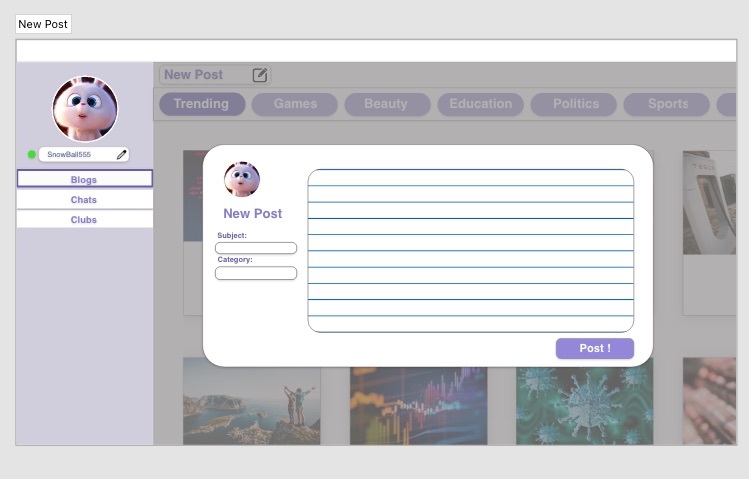Click inside the lined post text area
This screenshot has width=749, height=479.
click(x=471, y=251)
